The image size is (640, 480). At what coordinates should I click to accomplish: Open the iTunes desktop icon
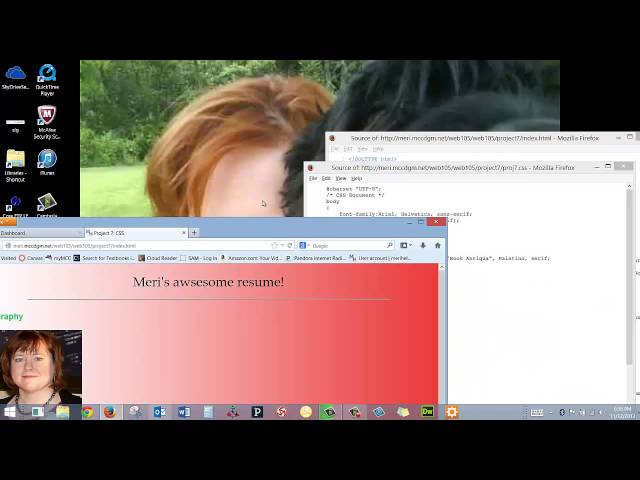[x=47, y=162]
